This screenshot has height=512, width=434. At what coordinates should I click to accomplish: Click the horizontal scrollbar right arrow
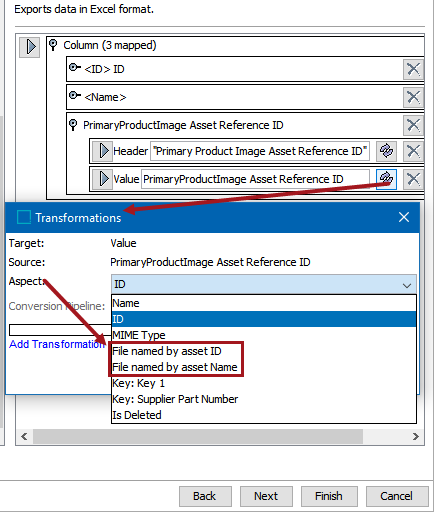[415, 436]
